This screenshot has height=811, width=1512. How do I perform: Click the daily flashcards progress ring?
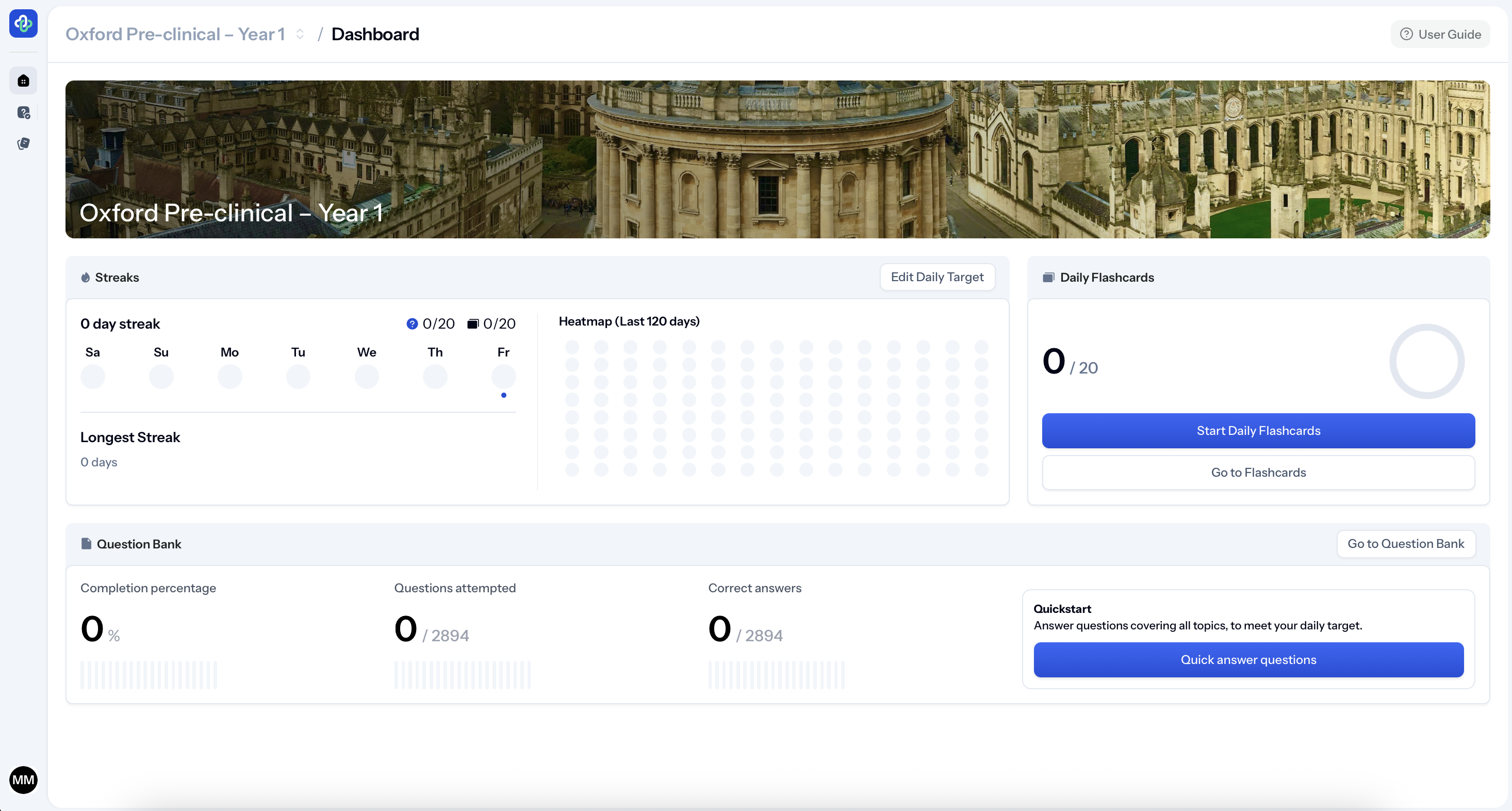click(1426, 361)
